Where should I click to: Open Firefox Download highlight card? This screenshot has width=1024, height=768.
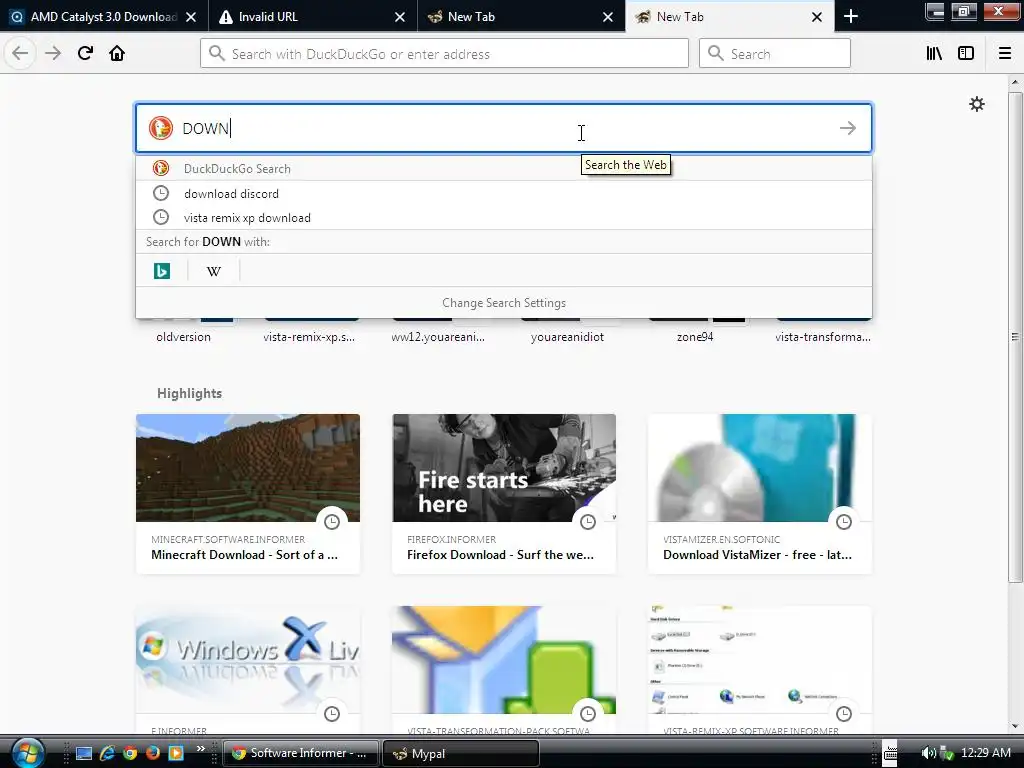(x=504, y=494)
